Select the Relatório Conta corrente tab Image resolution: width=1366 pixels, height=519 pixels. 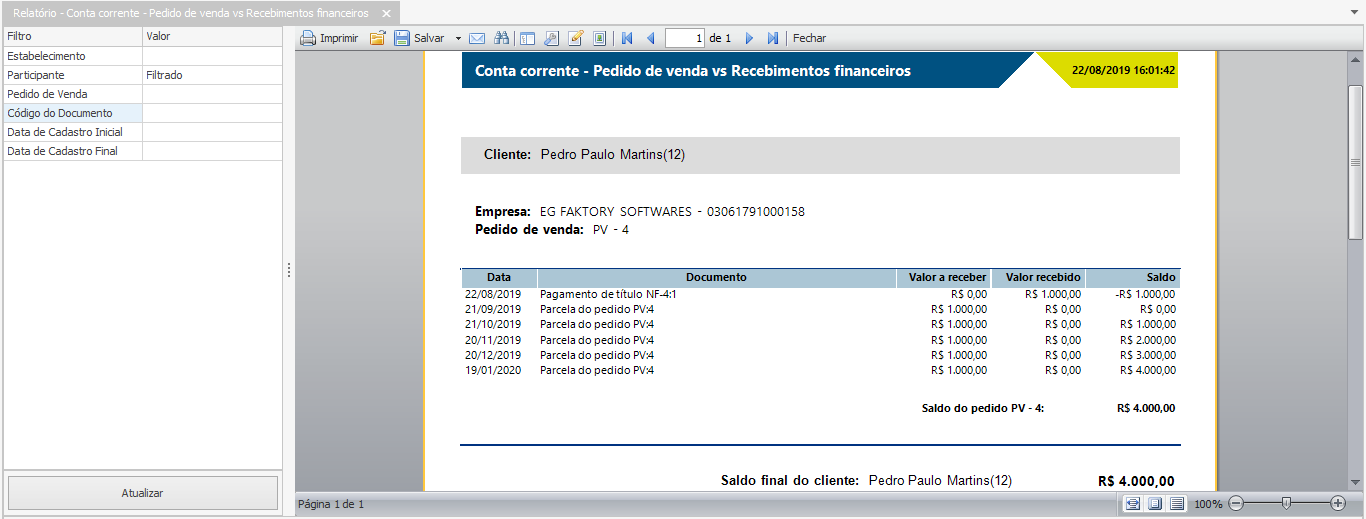190,13
